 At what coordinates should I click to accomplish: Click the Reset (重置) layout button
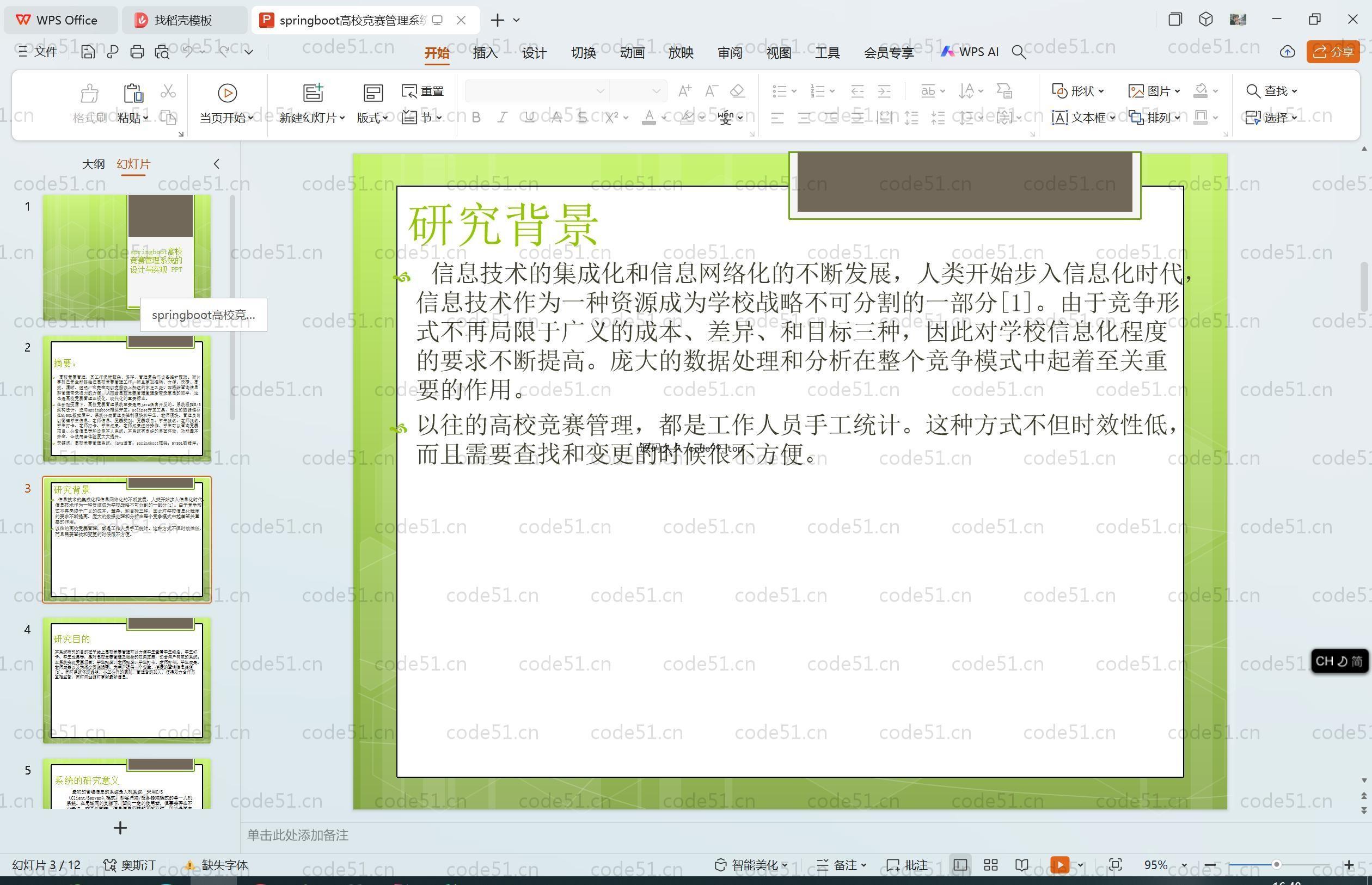(423, 91)
